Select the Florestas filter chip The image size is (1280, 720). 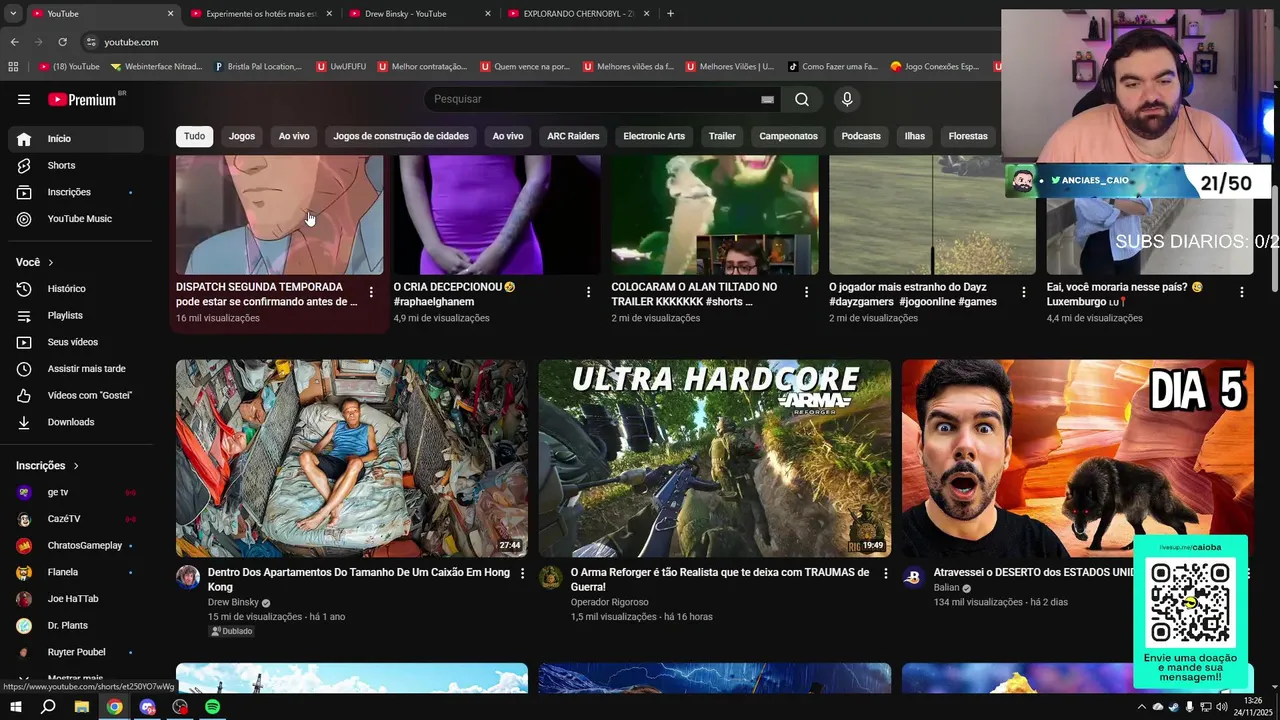click(x=968, y=136)
